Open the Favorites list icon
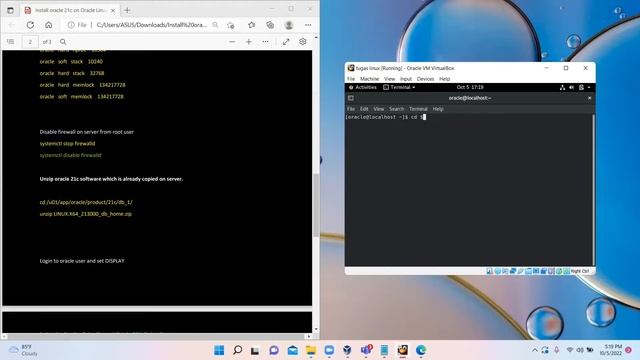Screen dimensions: 640x360 pyautogui.click(x=251, y=25)
